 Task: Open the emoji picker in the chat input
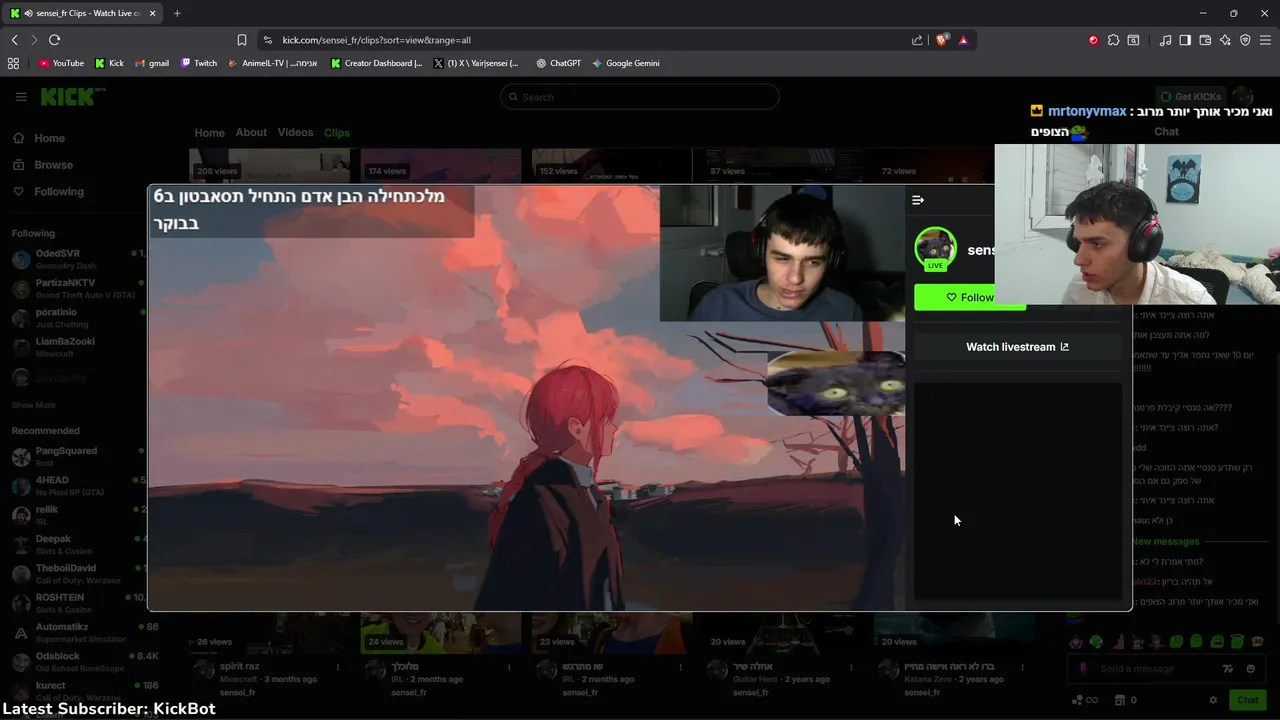pos(1251,669)
